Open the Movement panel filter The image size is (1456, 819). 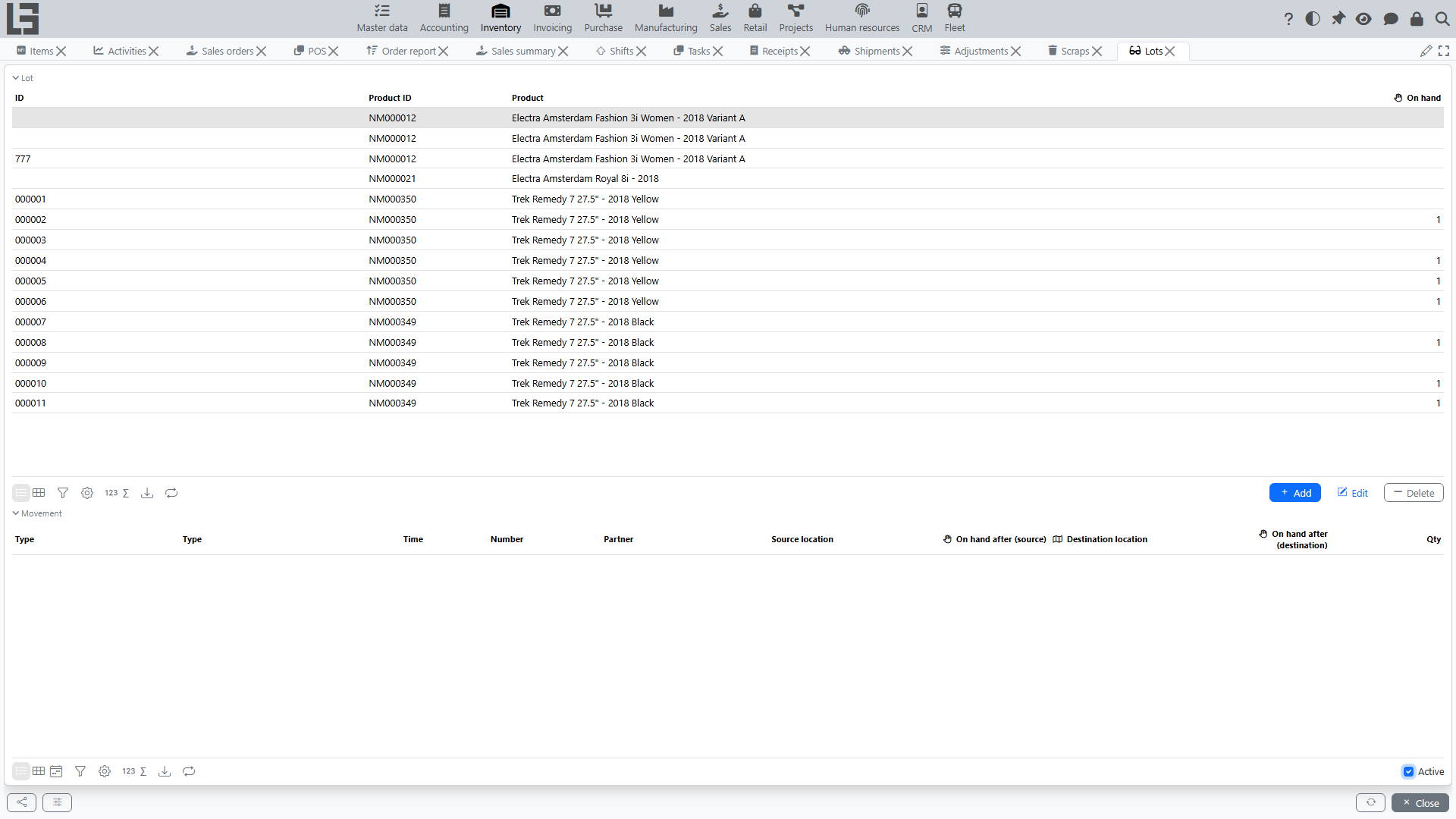point(80,771)
